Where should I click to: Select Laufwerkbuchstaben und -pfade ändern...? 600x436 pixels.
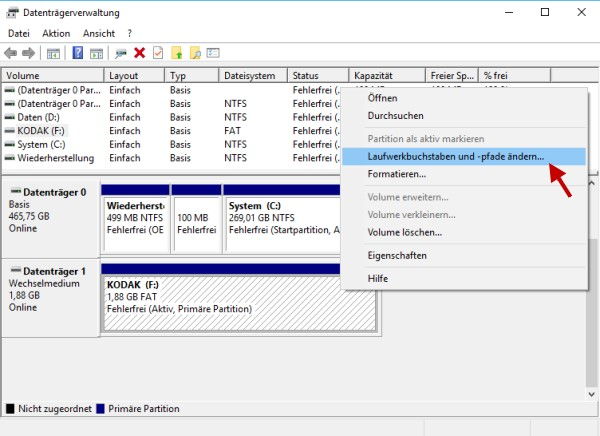coord(464,157)
